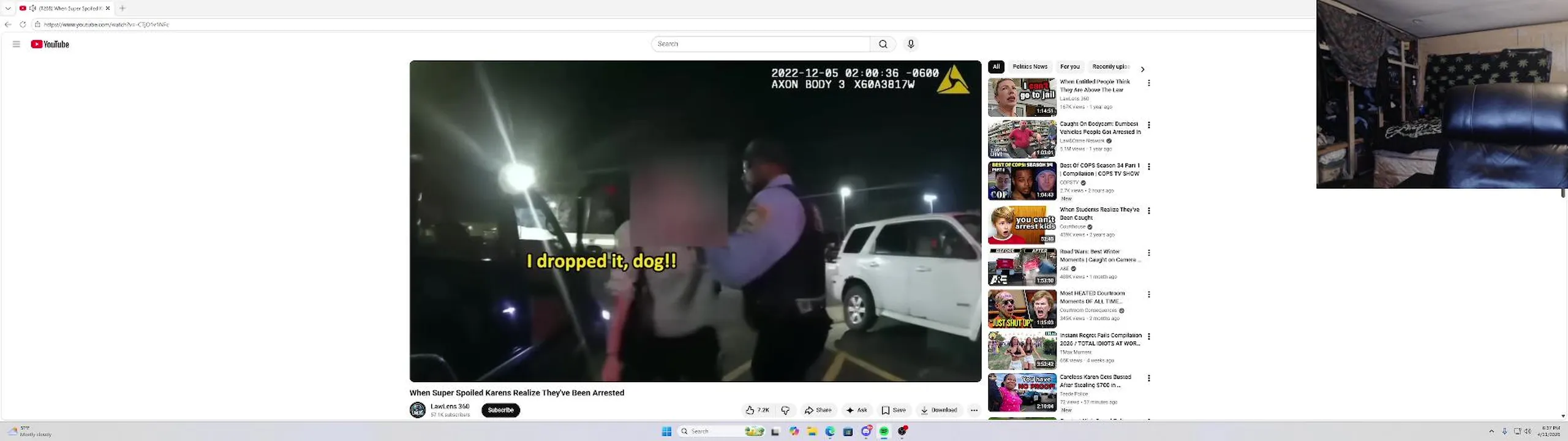The image size is (1568, 441).
Task: Open File Explorer from the taskbar
Action: [812, 431]
